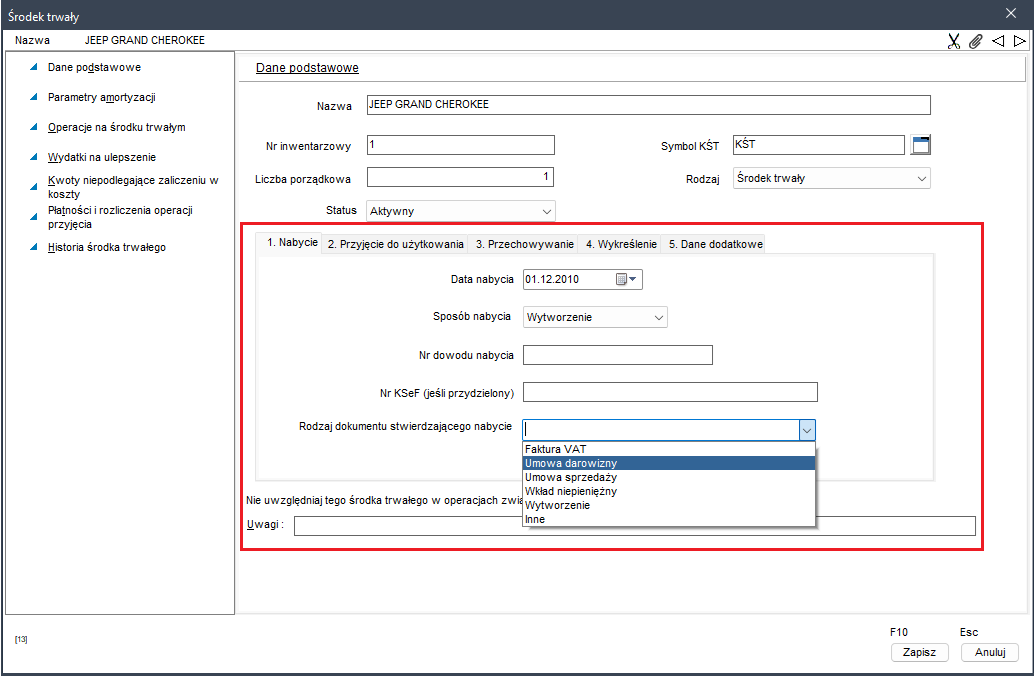The height and width of the screenshot is (676, 1034).
Task: Click the scissors icon in the header
Action: (x=954, y=41)
